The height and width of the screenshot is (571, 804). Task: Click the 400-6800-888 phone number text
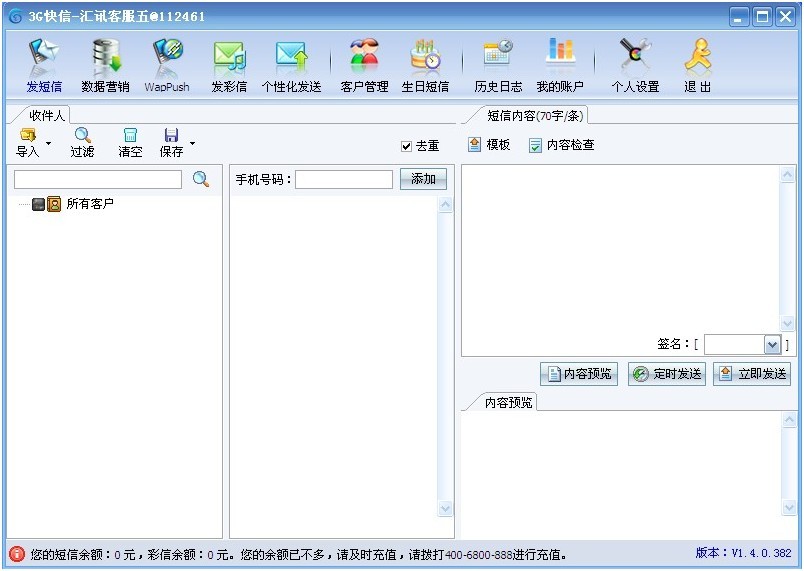(479, 555)
